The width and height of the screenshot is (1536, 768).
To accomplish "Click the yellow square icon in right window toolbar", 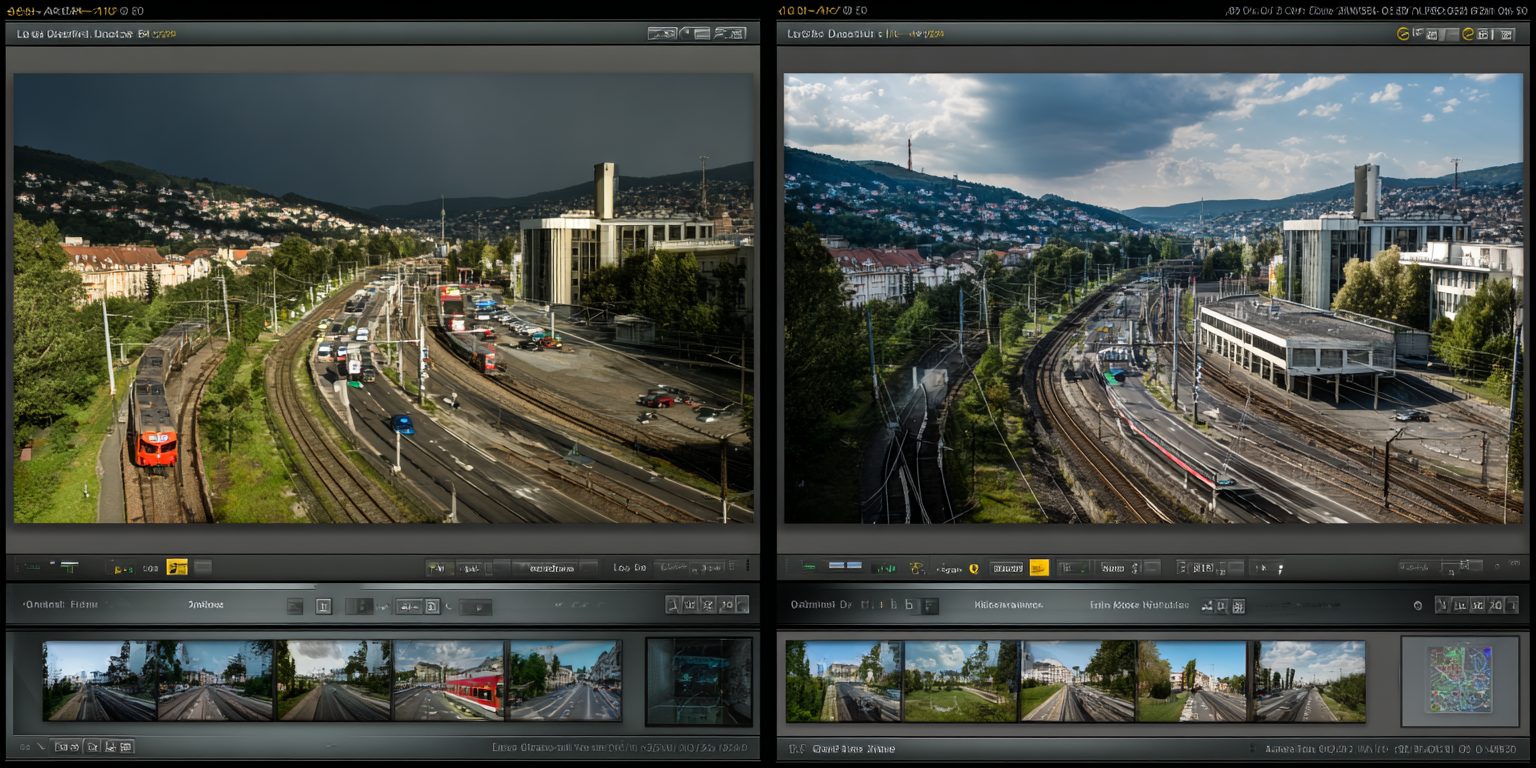I will pos(1039,567).
